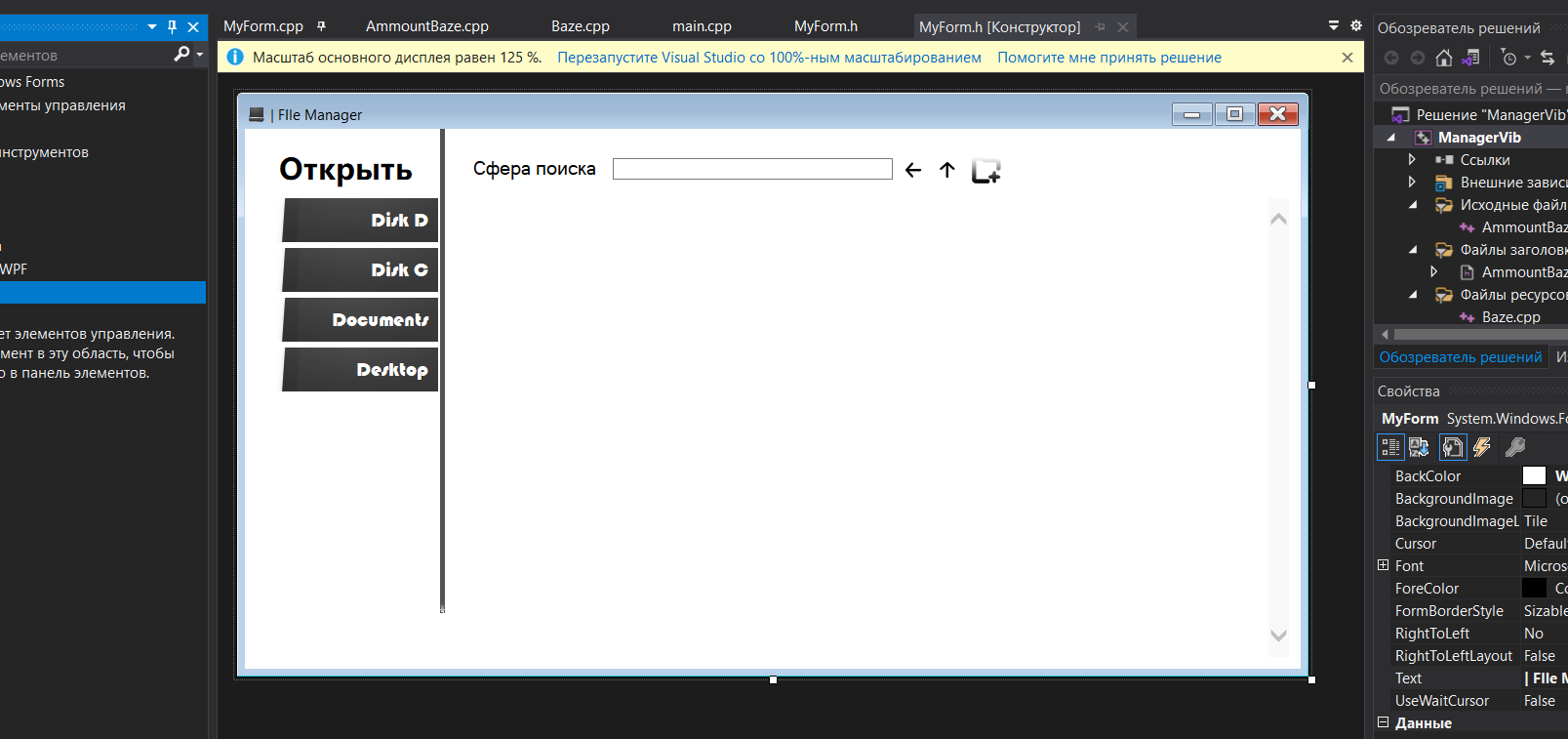Click pin icon on MyForm.cpp tab
The image size is (1568, 739).
pyautogui.click(x=321, y=26)
